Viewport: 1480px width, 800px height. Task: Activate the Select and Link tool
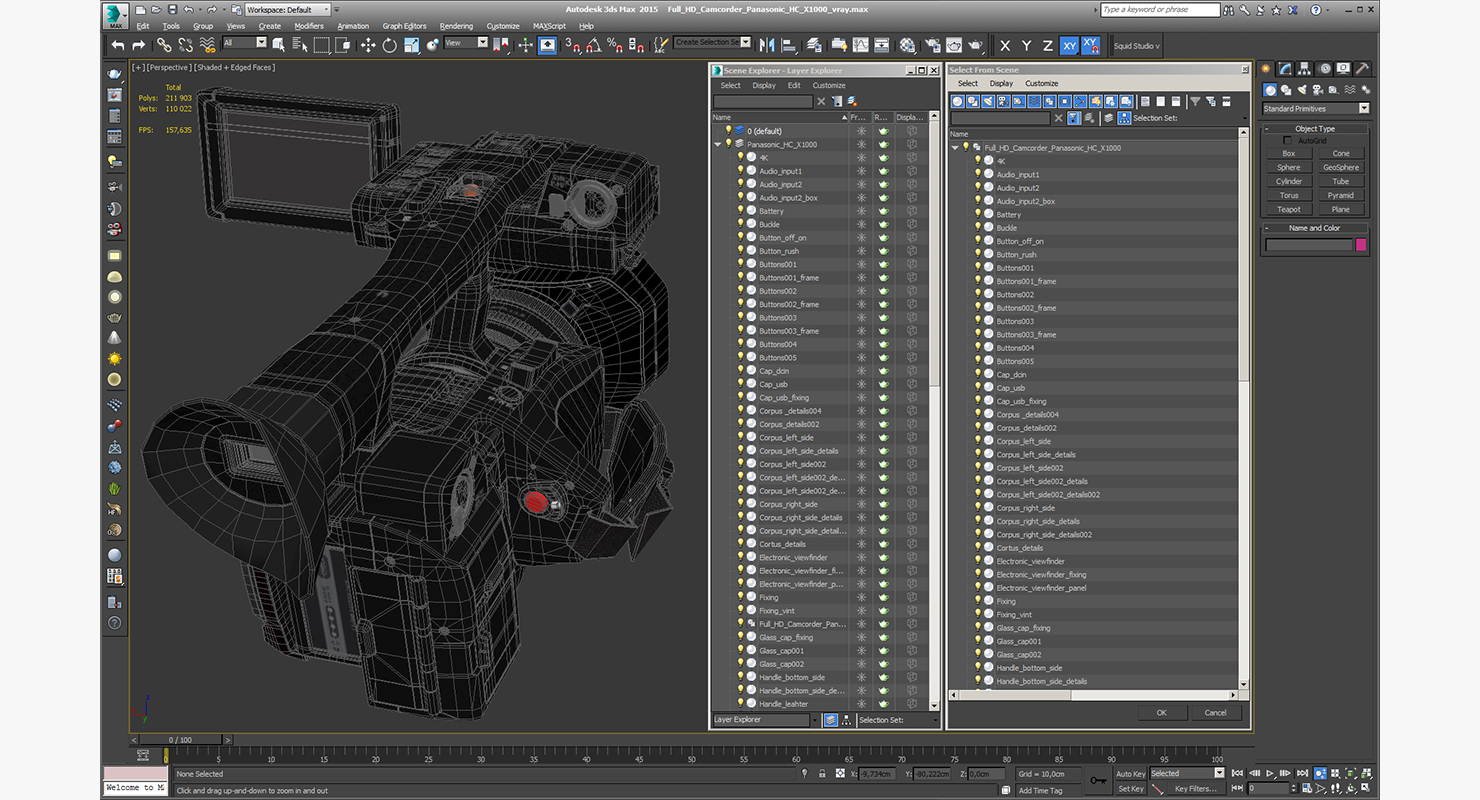163,45
